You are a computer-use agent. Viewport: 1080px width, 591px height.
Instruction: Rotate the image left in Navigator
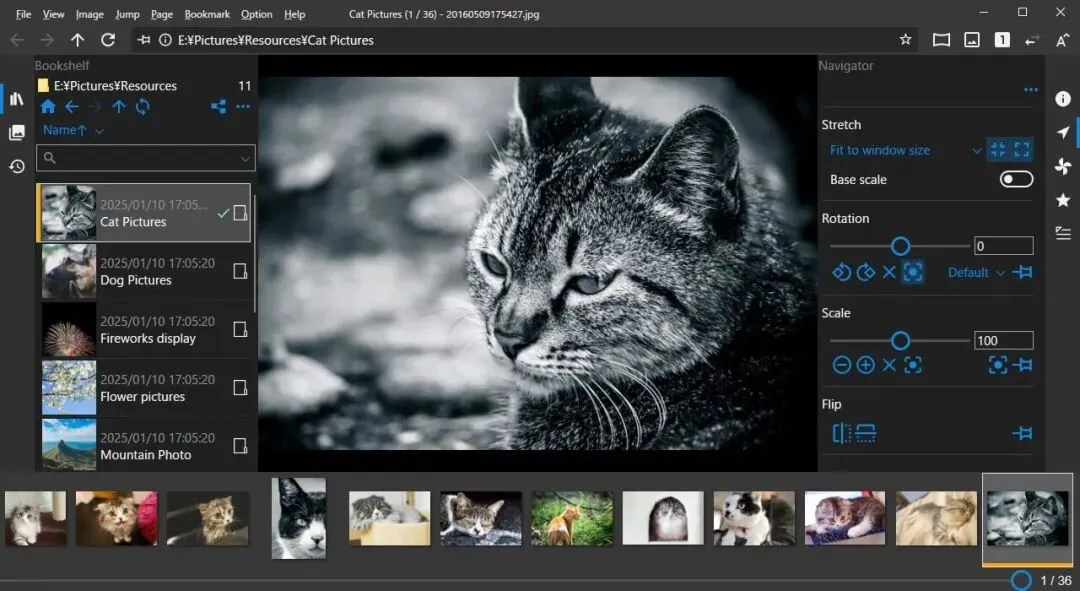click(841, 272)
